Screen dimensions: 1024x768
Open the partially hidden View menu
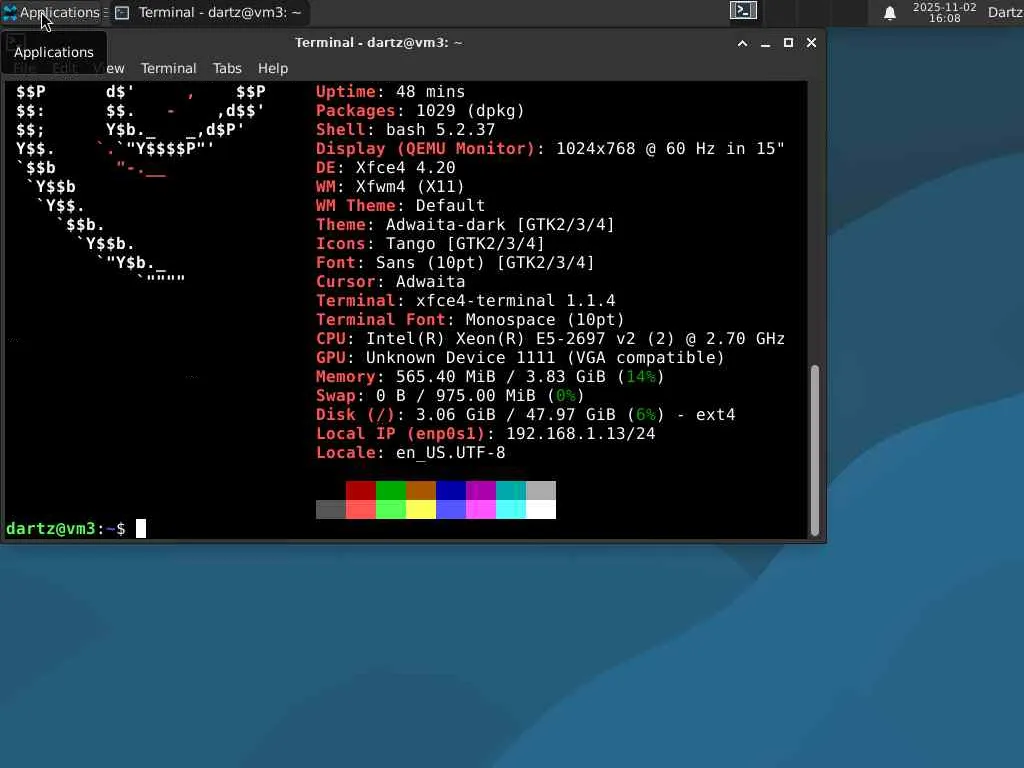point(111,68)
